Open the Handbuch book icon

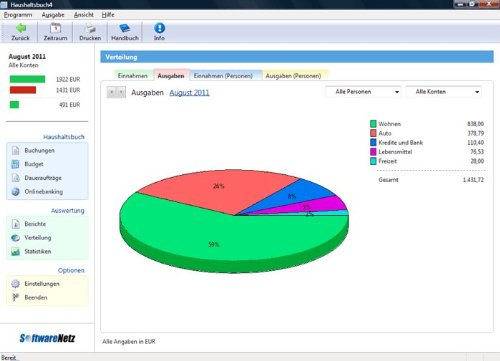click(125, 28)
